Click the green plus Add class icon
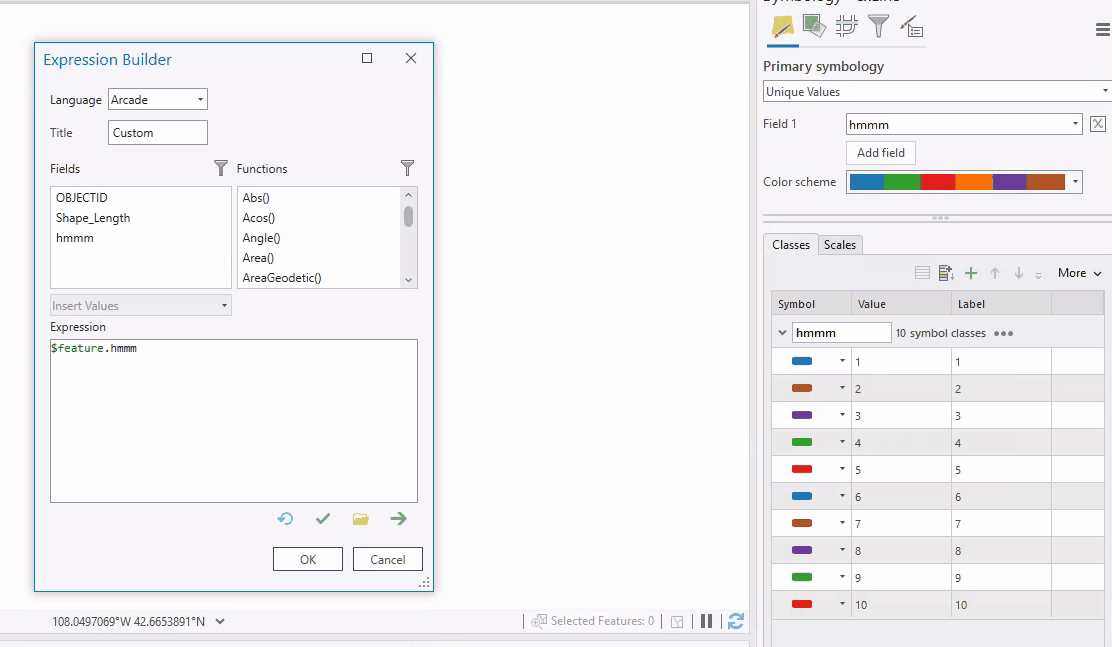This screenshot has width=1112, height=647. point(971,273)
